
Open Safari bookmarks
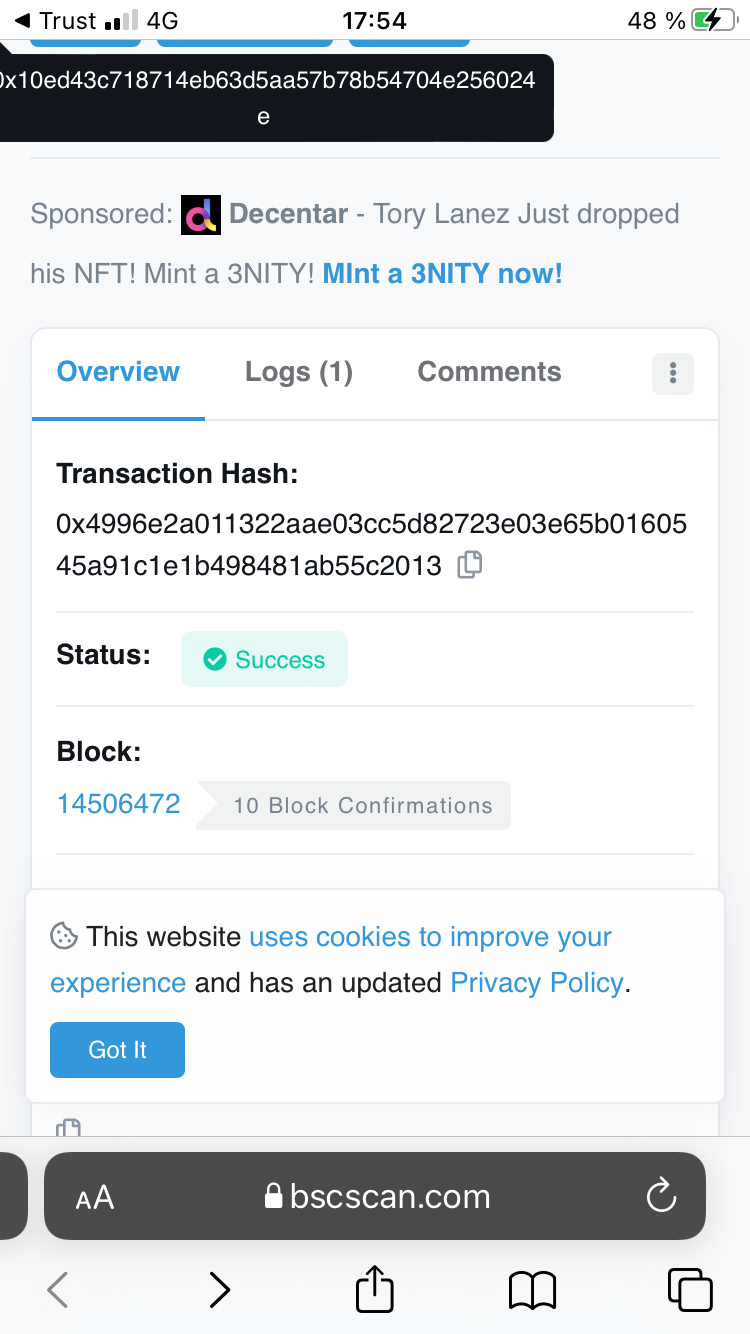click(x=532, y=1290)
